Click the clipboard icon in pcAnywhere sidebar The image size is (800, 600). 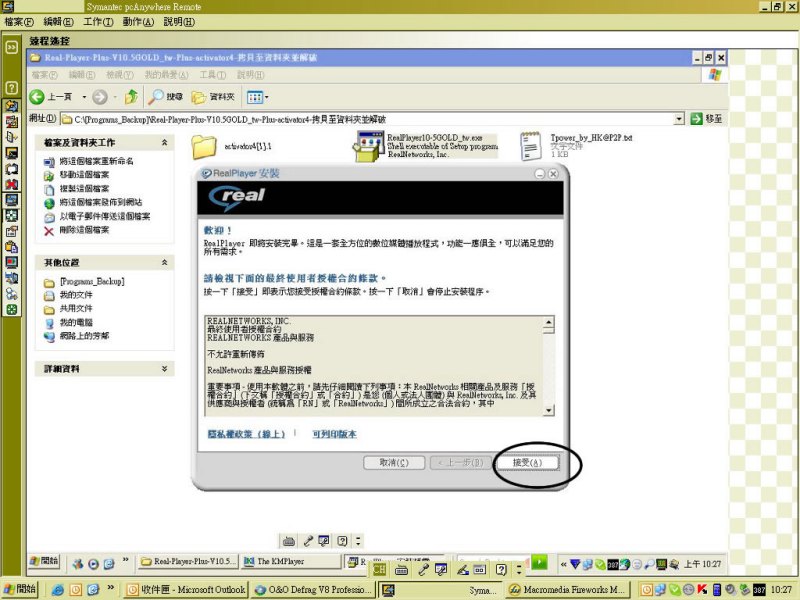pyautogui.click(x=11, y=247)
